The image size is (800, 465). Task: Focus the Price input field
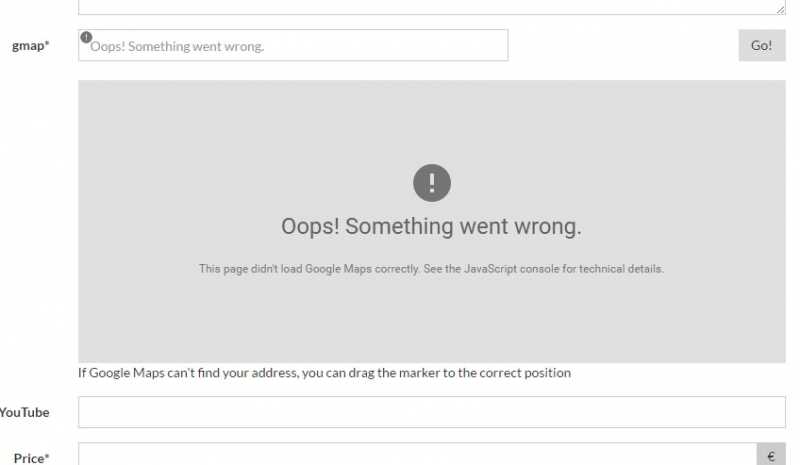pyautogui.click(x=417, y=454)
